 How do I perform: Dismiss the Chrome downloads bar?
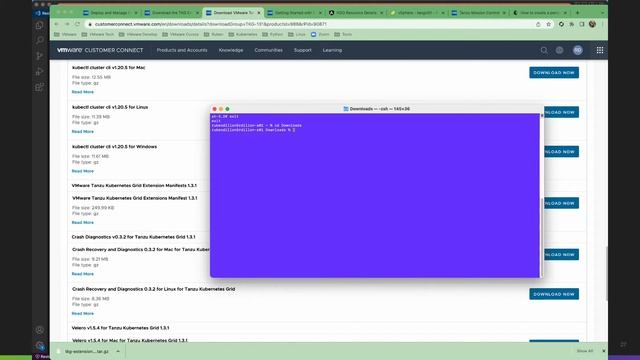point(604,351)
